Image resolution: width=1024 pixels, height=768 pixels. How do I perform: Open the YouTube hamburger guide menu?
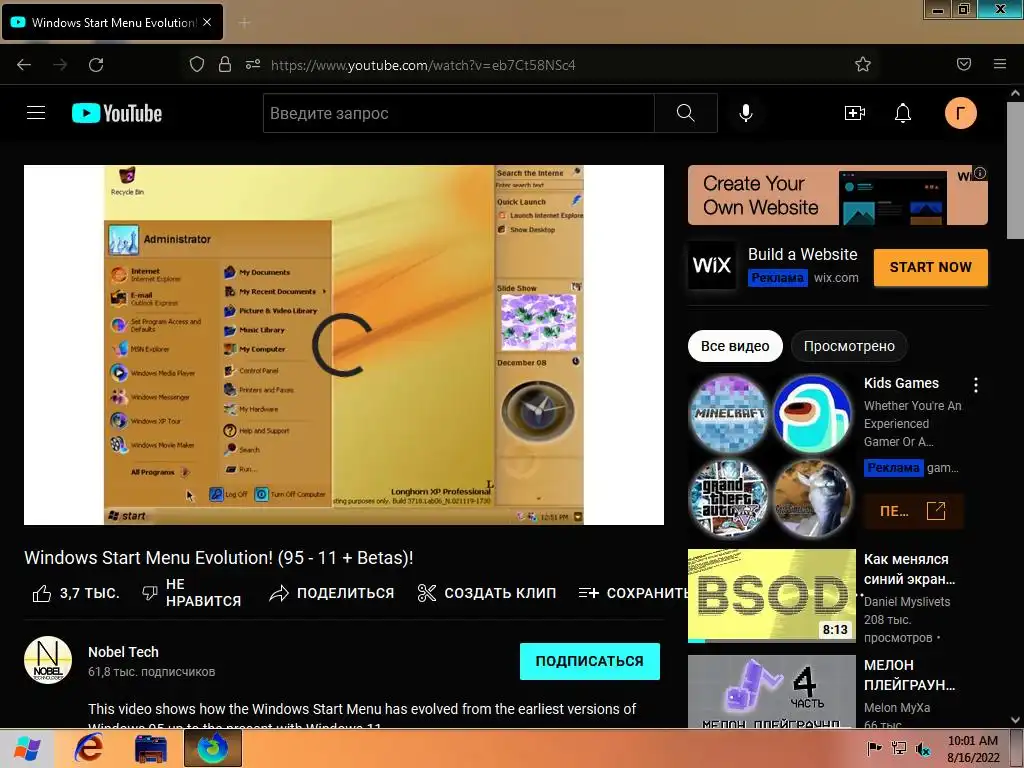pyautogui.click(x=36, y=113)
